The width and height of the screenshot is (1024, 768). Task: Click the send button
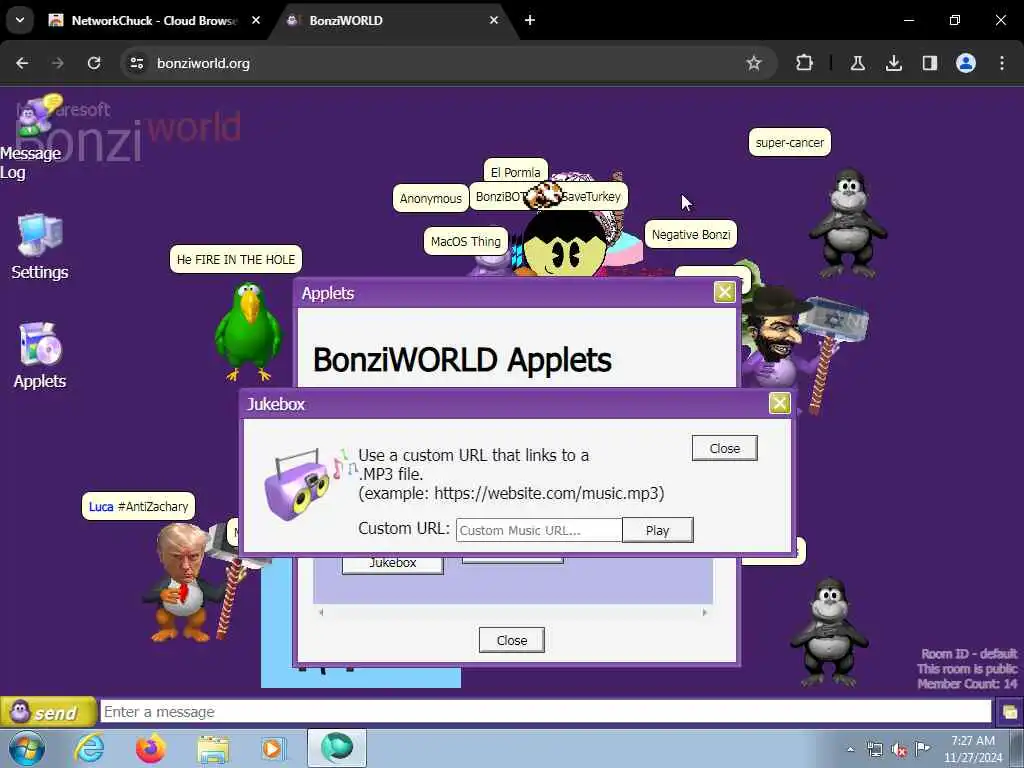(x=49, y=712)
